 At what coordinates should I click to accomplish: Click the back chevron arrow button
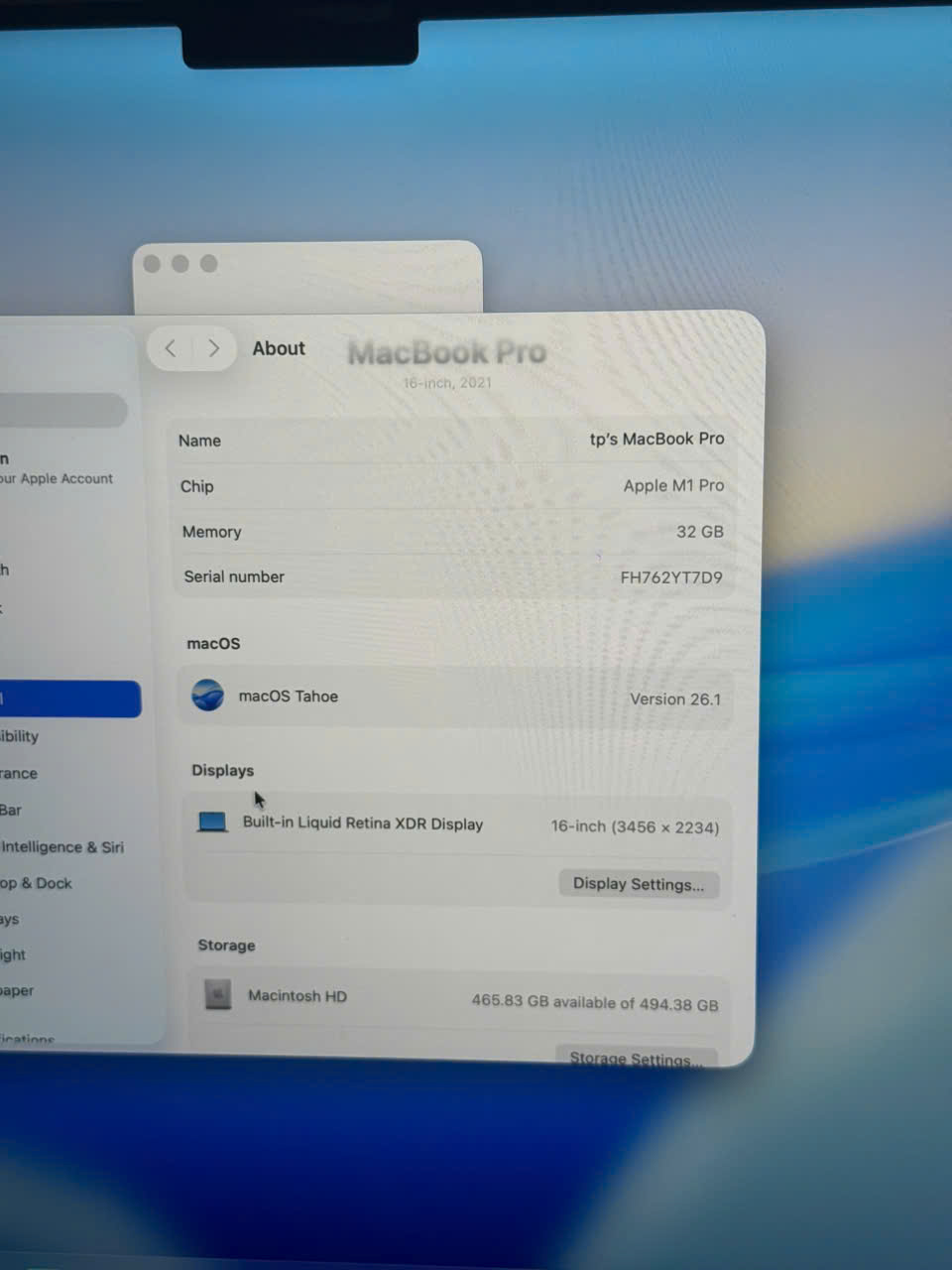click(171, 348)
